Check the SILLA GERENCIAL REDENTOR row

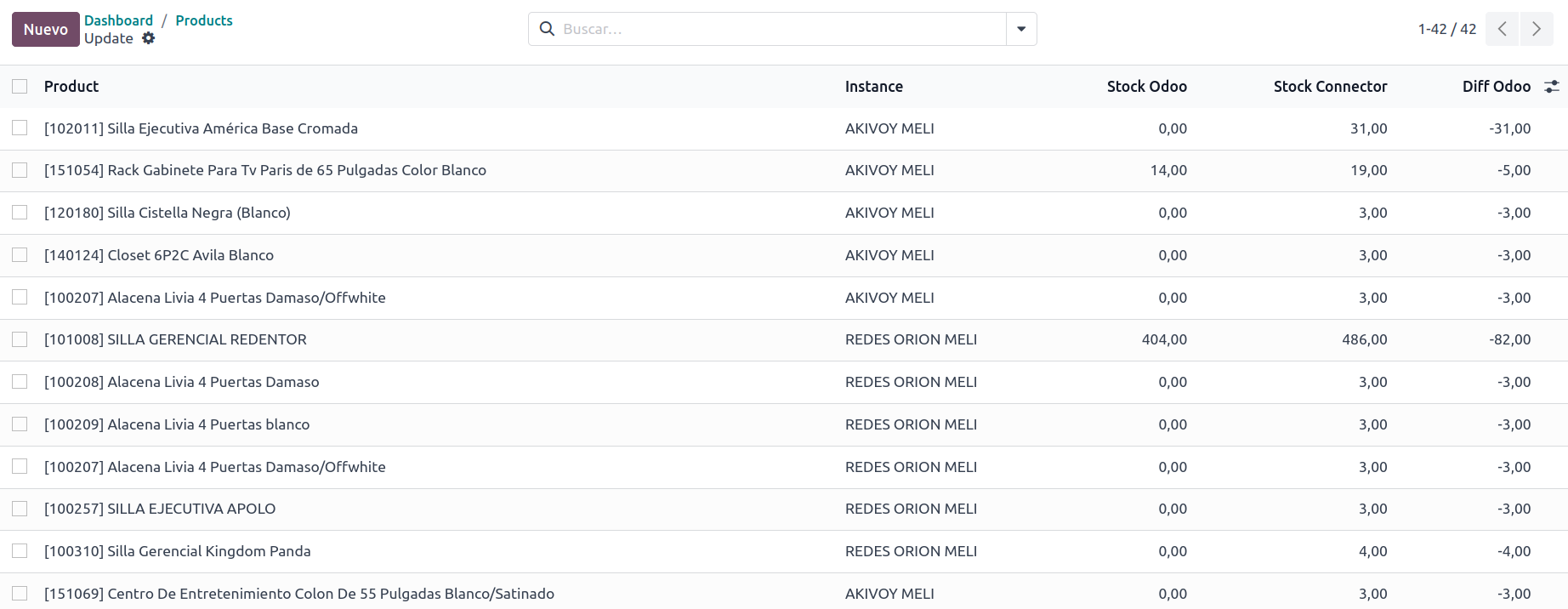(x=20, y=339)
